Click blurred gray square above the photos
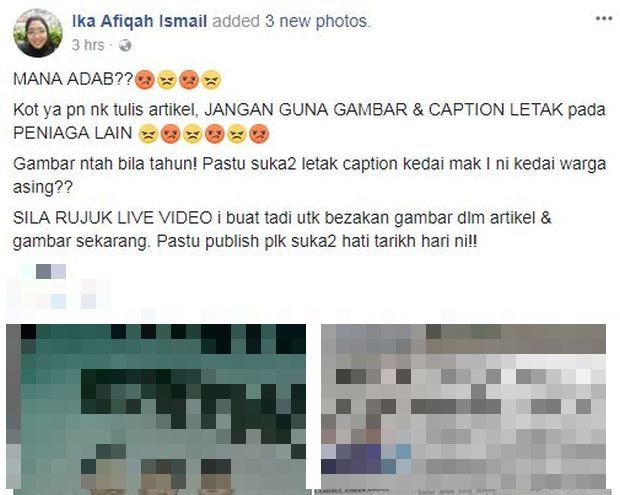Screen dimensions: 620x495 click(43, 272)
